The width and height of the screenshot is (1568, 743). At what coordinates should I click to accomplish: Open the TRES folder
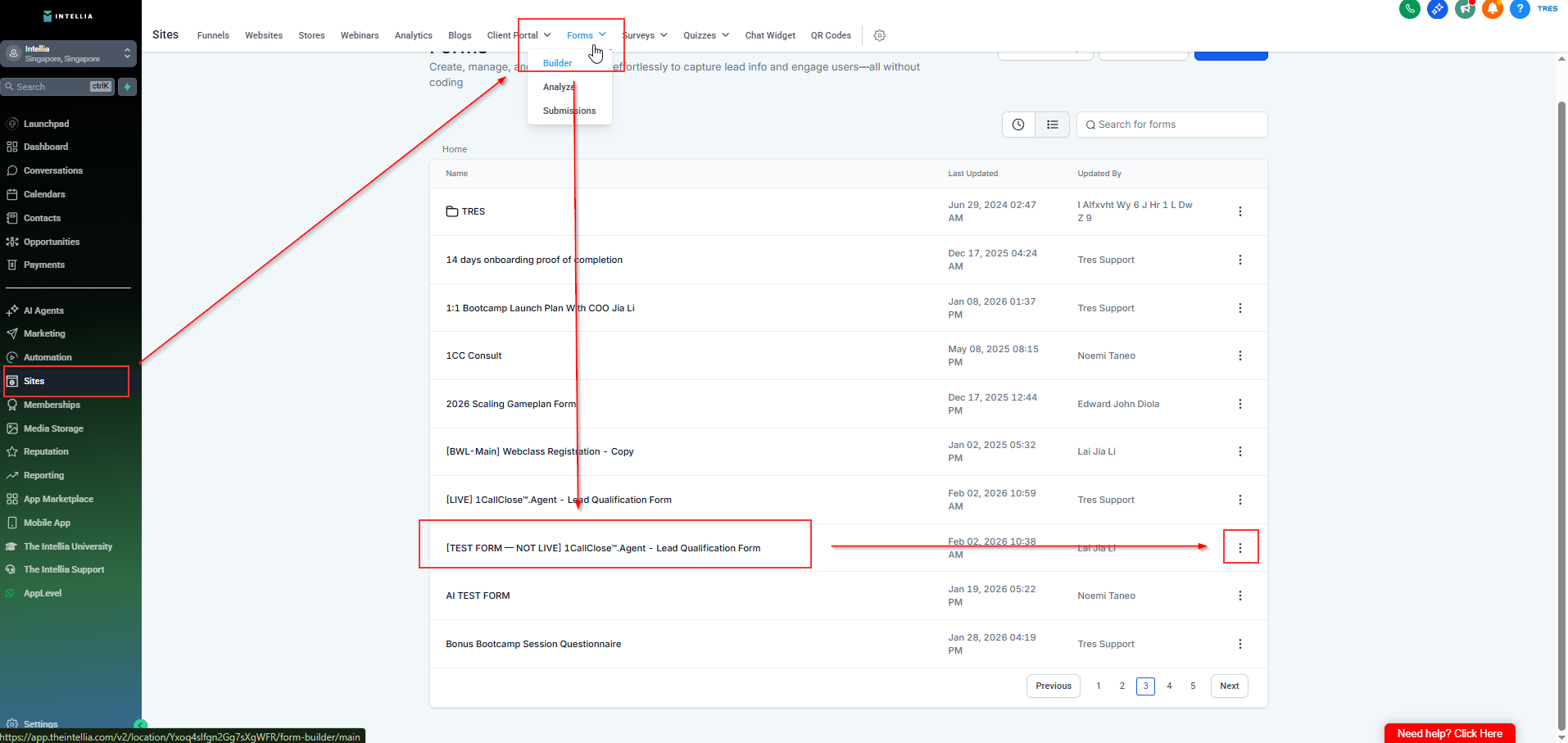[x=465, y=211]
